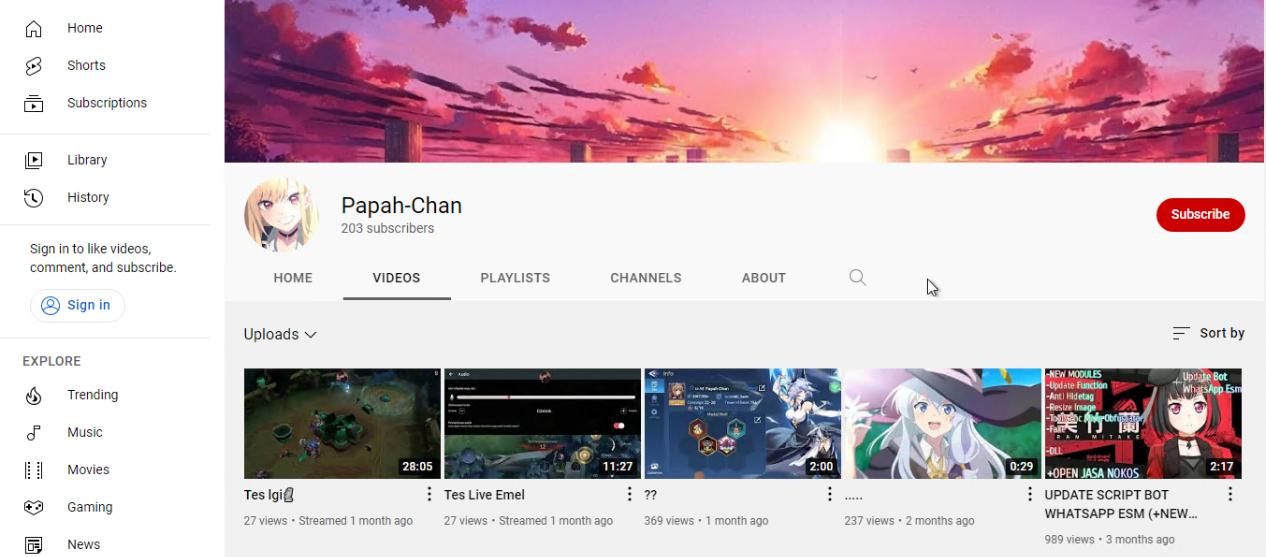Viewport: 1266px width, 557px height.
Task: Open the Music note icon
Action: tap(33, 433)
